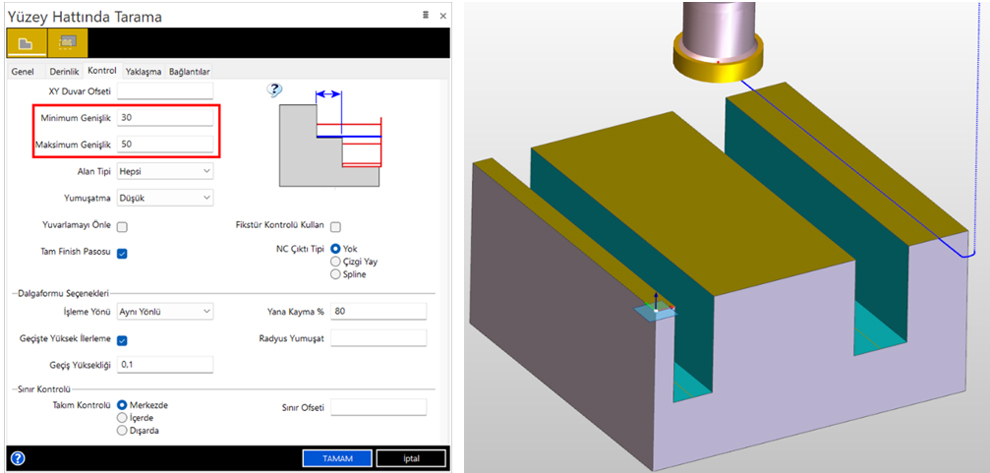The width and height of the screenshot is (990, 473).
Task: Enable the Yuvarlamayı Önle checkbox
Action: (x=122, y=226)
